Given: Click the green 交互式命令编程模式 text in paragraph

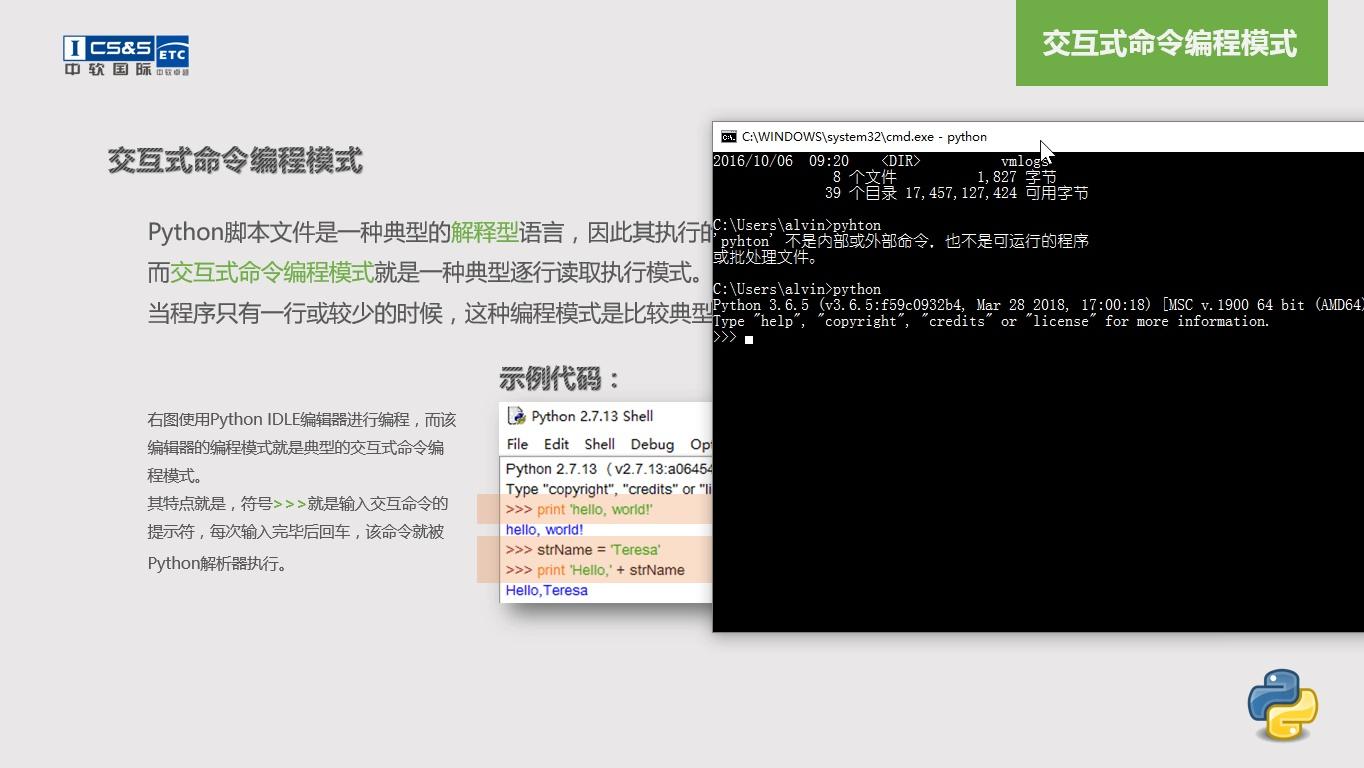Looking at the screenshot, I should click(272, 272).
